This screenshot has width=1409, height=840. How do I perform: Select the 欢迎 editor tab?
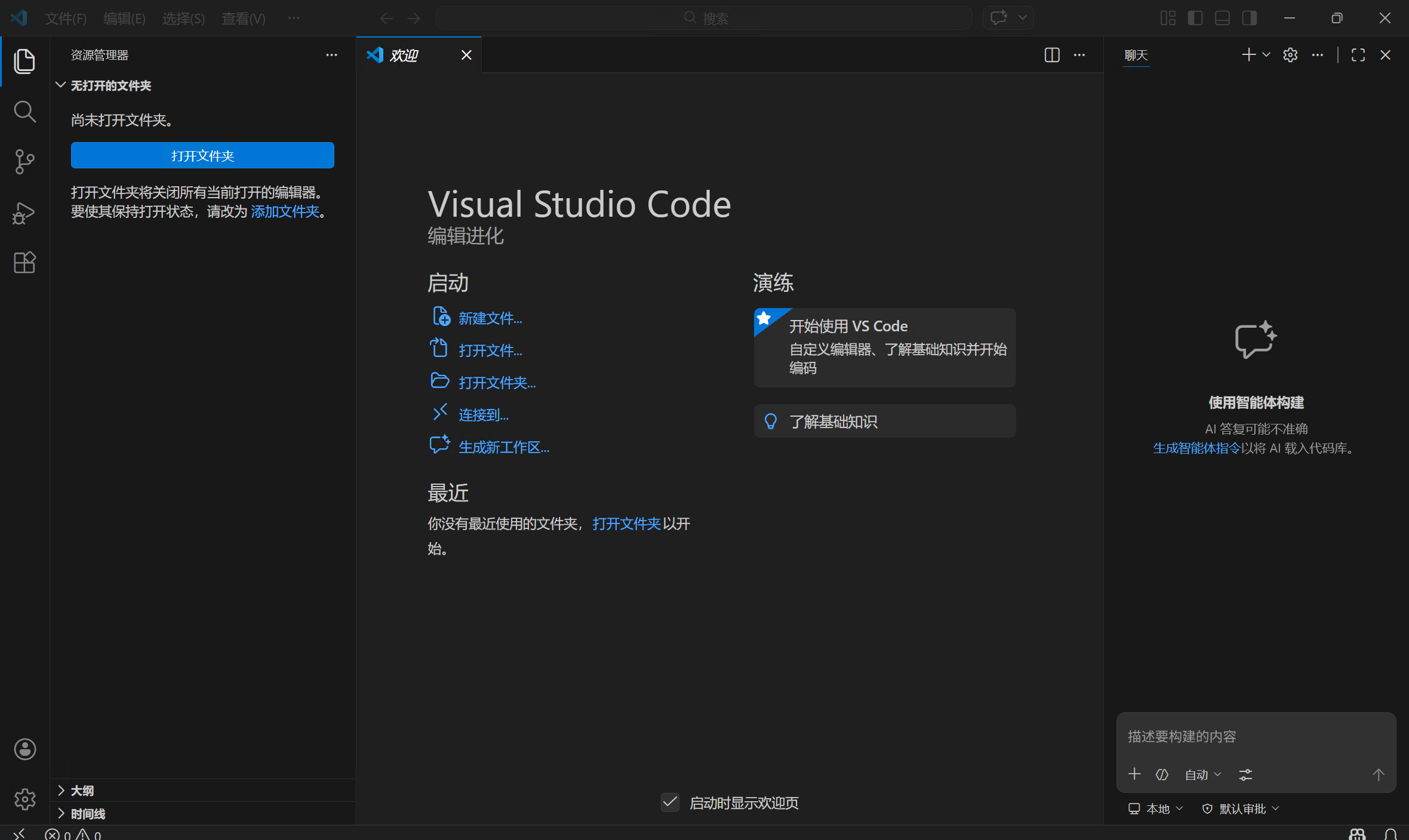click(x=404, y=56)
